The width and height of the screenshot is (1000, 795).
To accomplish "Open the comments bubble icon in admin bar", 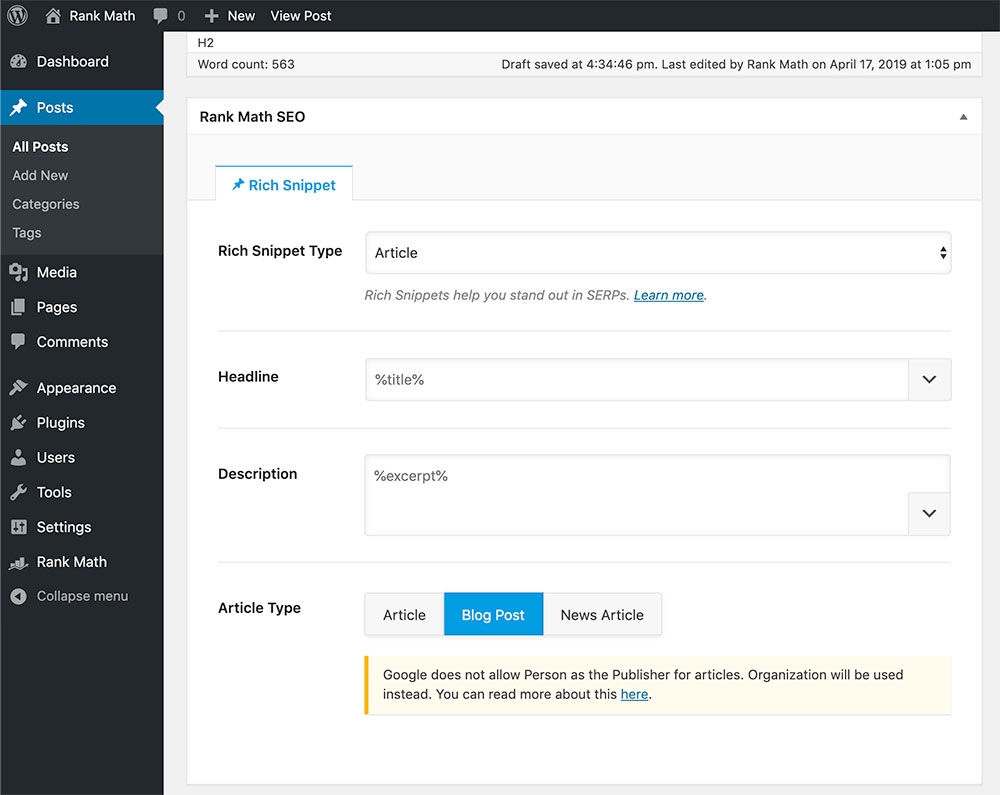I will click(161, 16).
